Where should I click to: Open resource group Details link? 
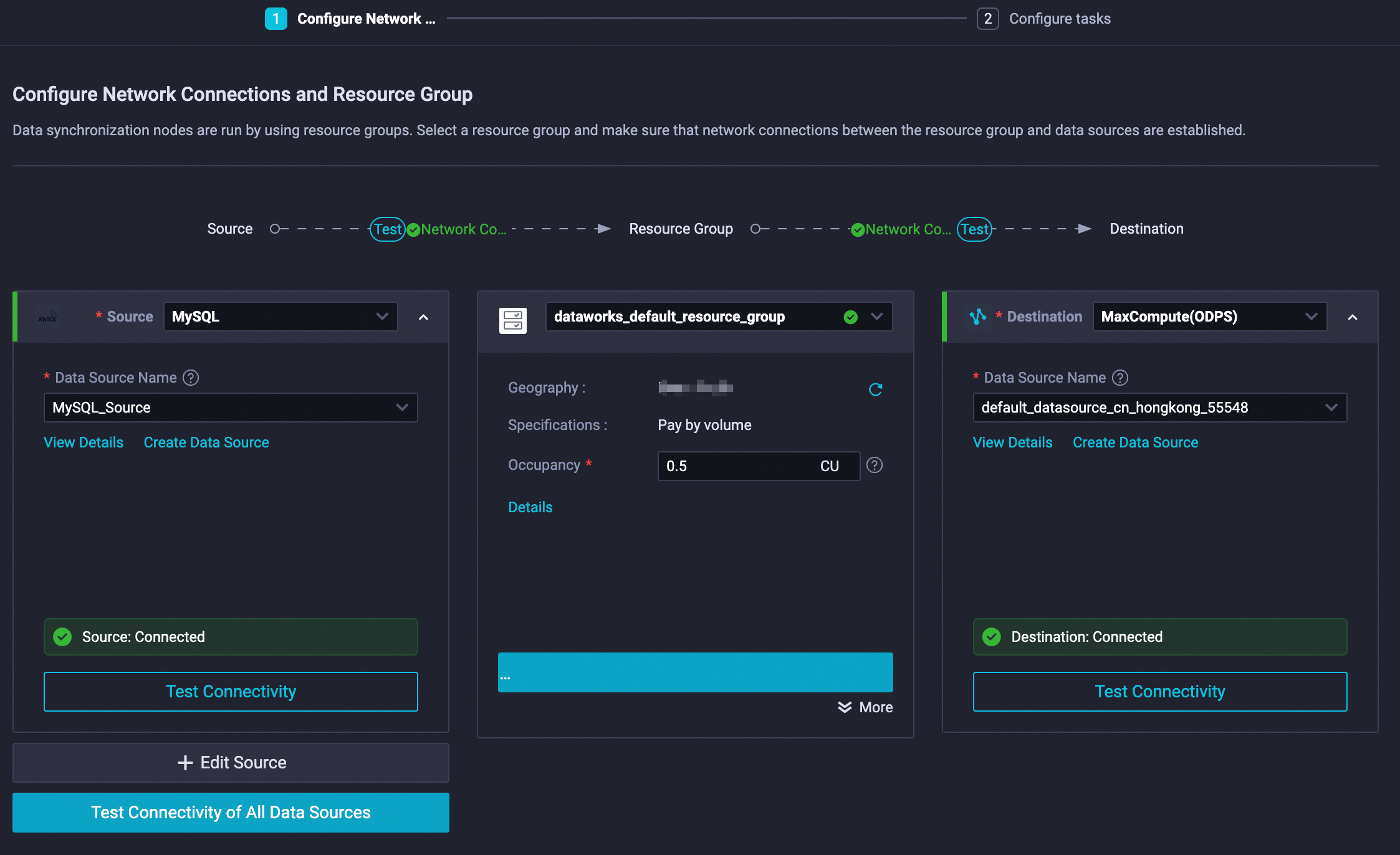(x=530, y=507)
